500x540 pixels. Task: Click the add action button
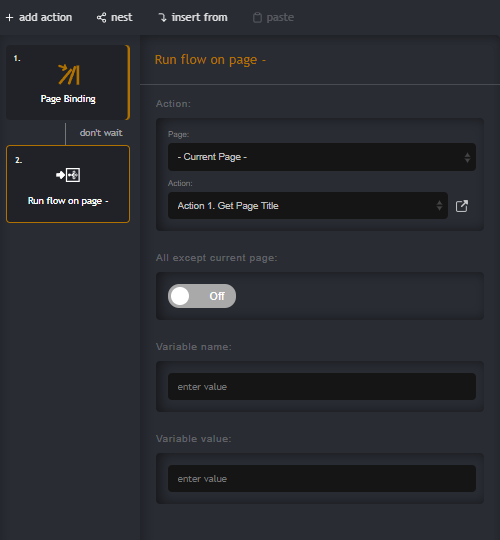coord(39,17)
